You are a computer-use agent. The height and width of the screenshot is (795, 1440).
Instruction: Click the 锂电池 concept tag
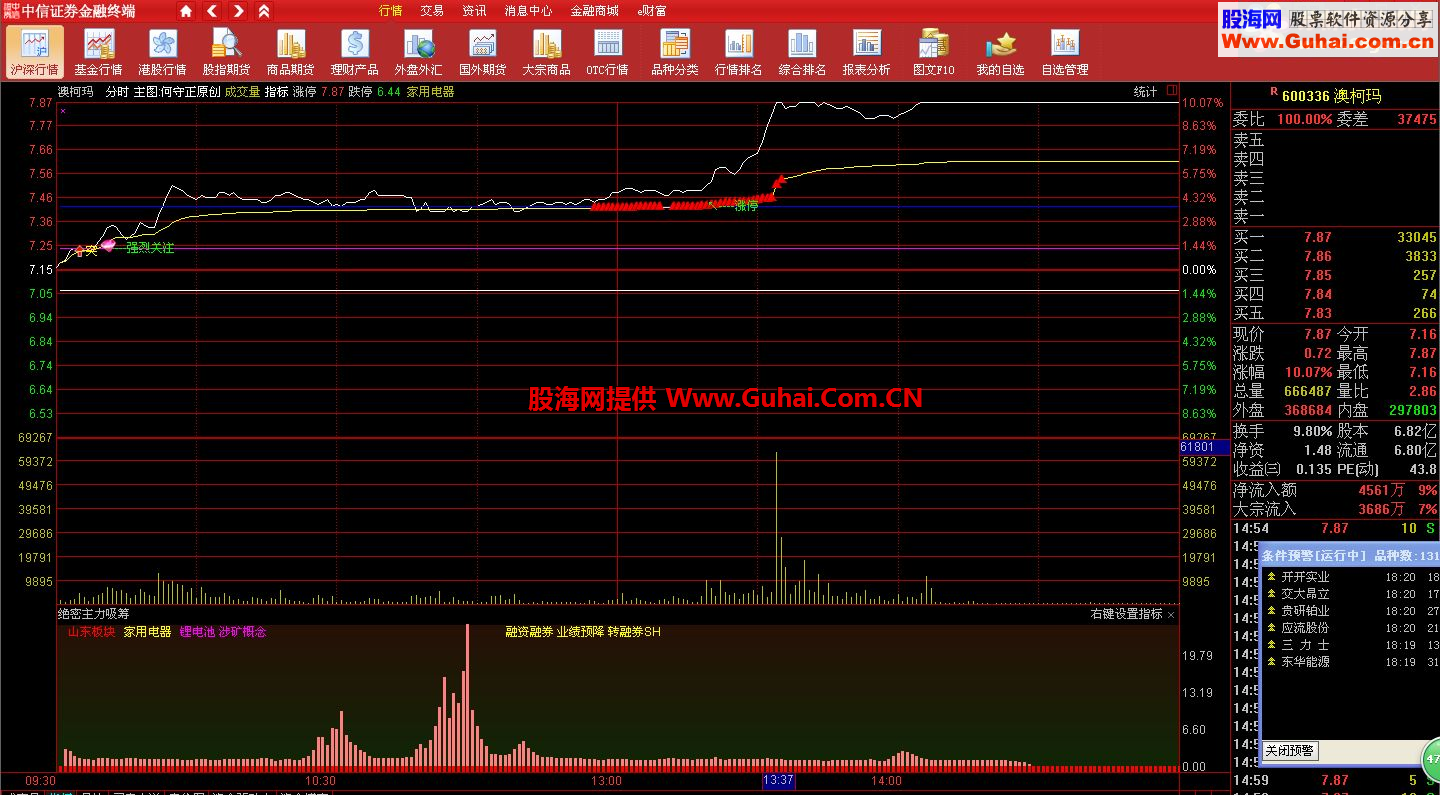197,632
